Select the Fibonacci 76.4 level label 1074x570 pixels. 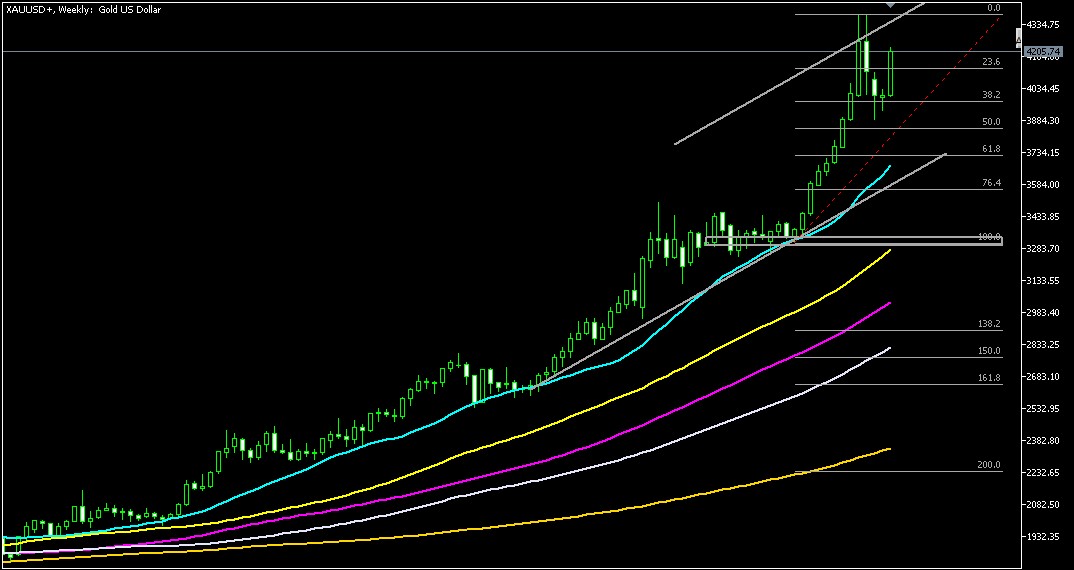pos(990,183)
